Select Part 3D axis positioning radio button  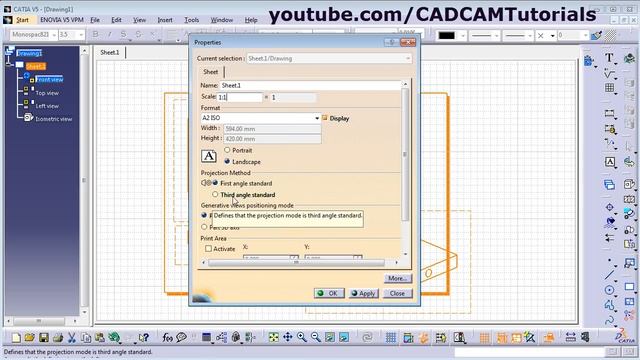coord(204,227)
